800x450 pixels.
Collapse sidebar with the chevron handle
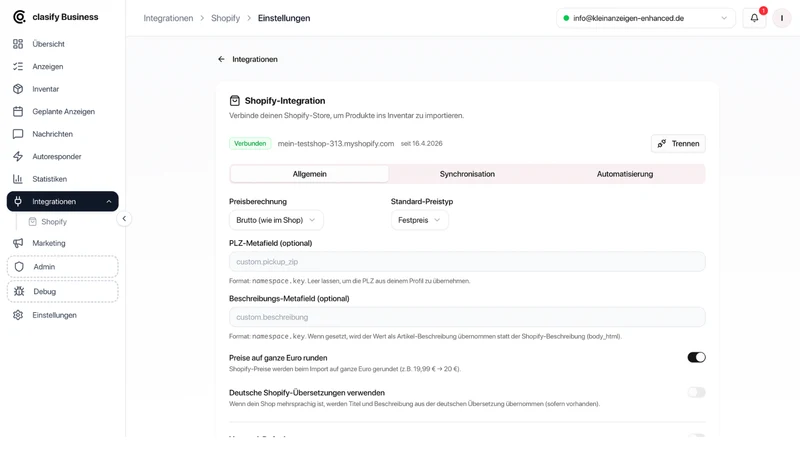tap(124, 218)
